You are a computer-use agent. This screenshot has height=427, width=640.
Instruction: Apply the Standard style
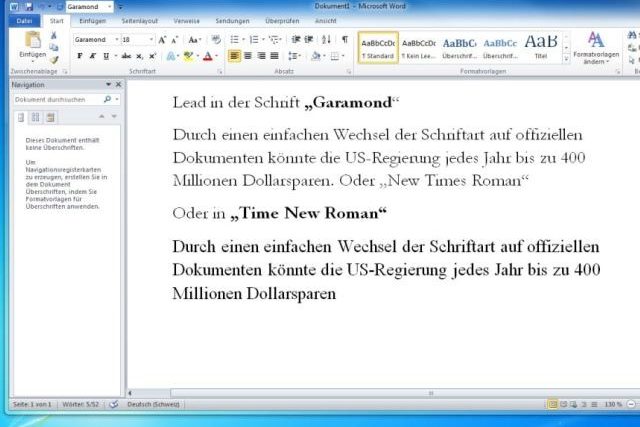[x=378, y=48]
